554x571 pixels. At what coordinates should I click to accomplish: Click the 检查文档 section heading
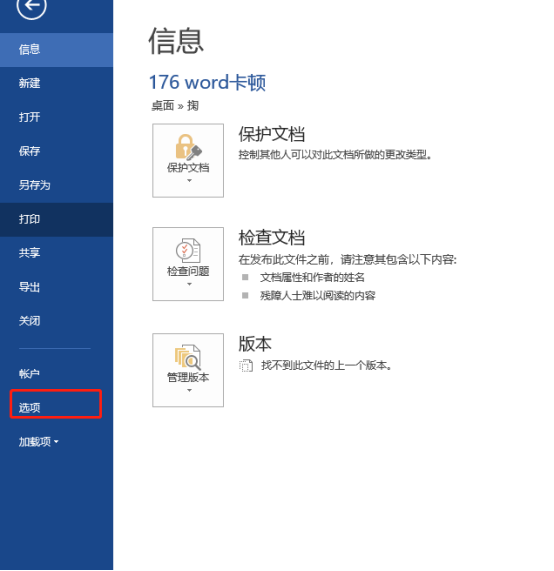click(x=272, y=237)
